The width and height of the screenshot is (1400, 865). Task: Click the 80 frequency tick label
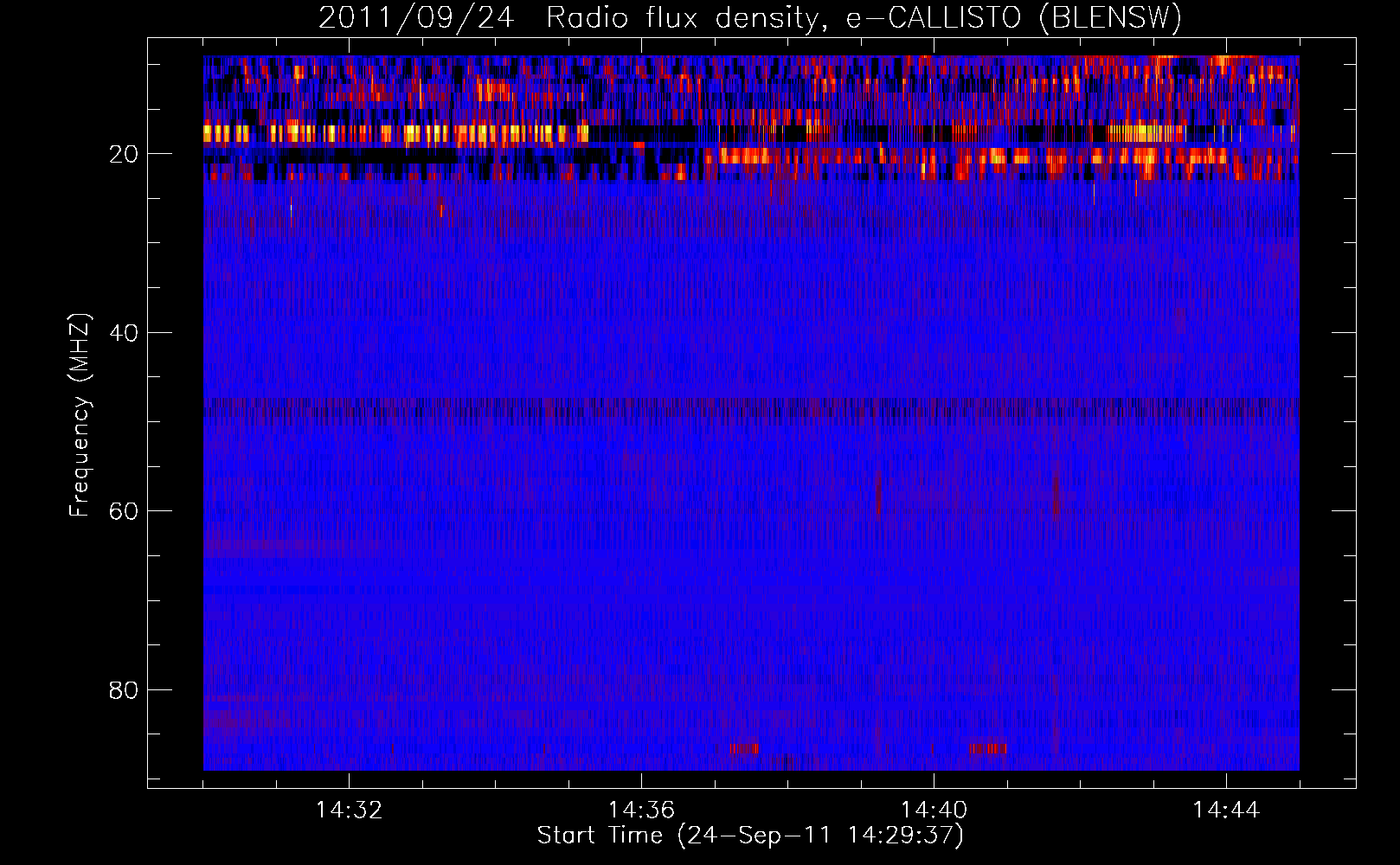tap(125, 690)
